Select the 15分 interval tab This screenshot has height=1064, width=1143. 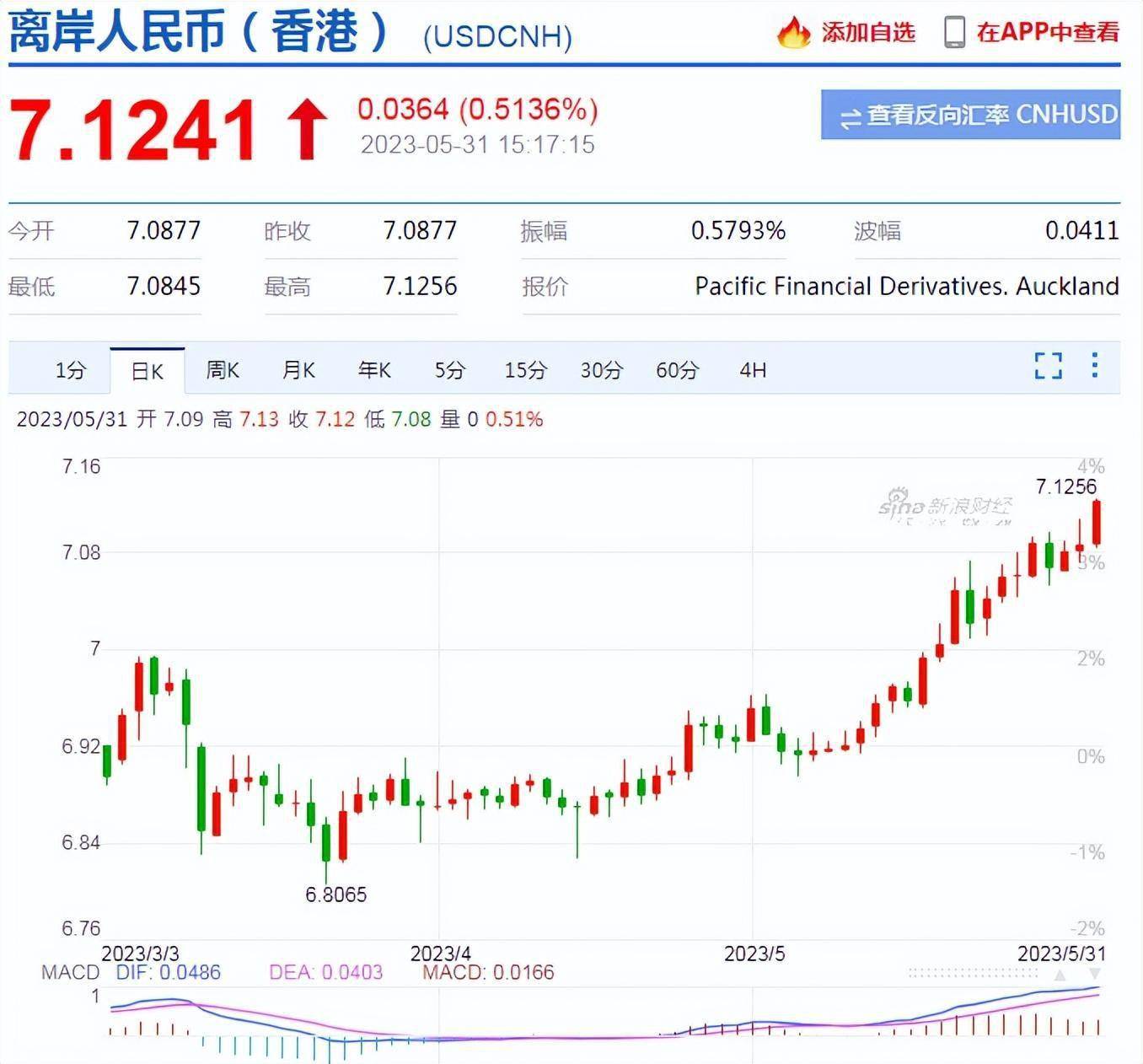(525, 369)
